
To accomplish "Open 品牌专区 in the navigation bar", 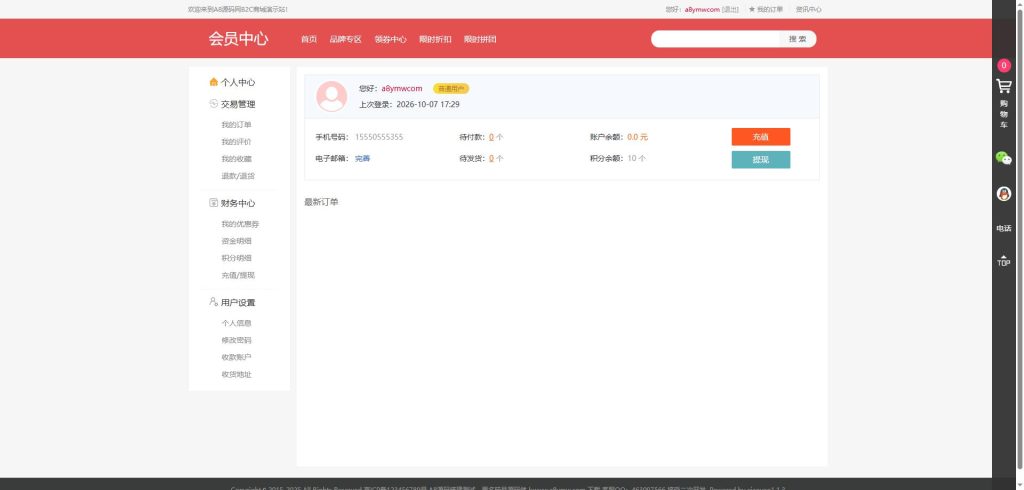I will [345, 39].
